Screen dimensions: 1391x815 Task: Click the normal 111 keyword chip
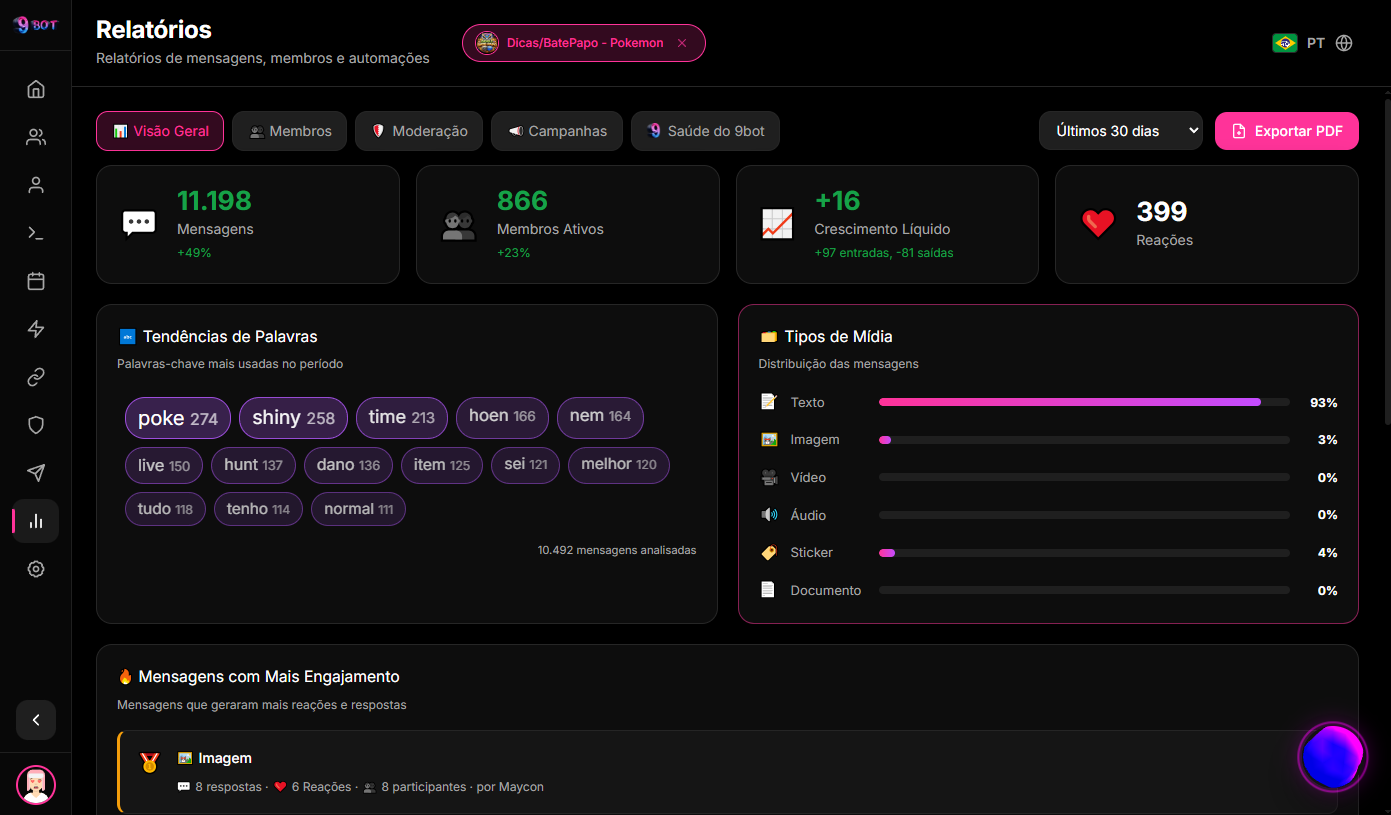[x=358, y=509]
